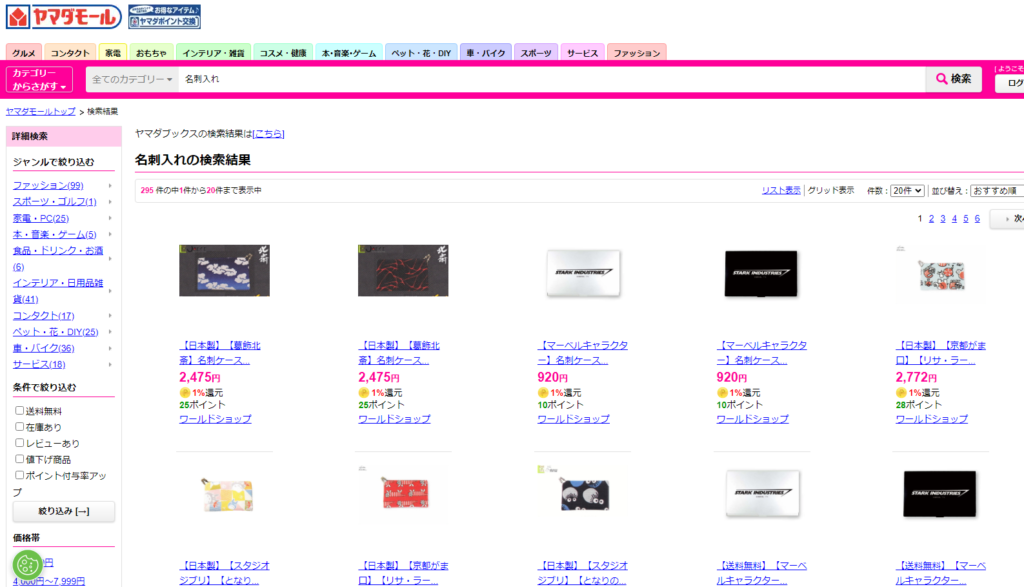Open the コスメ・健康 tab
This screenshot has height=587, width=1024.
(283, 53)
